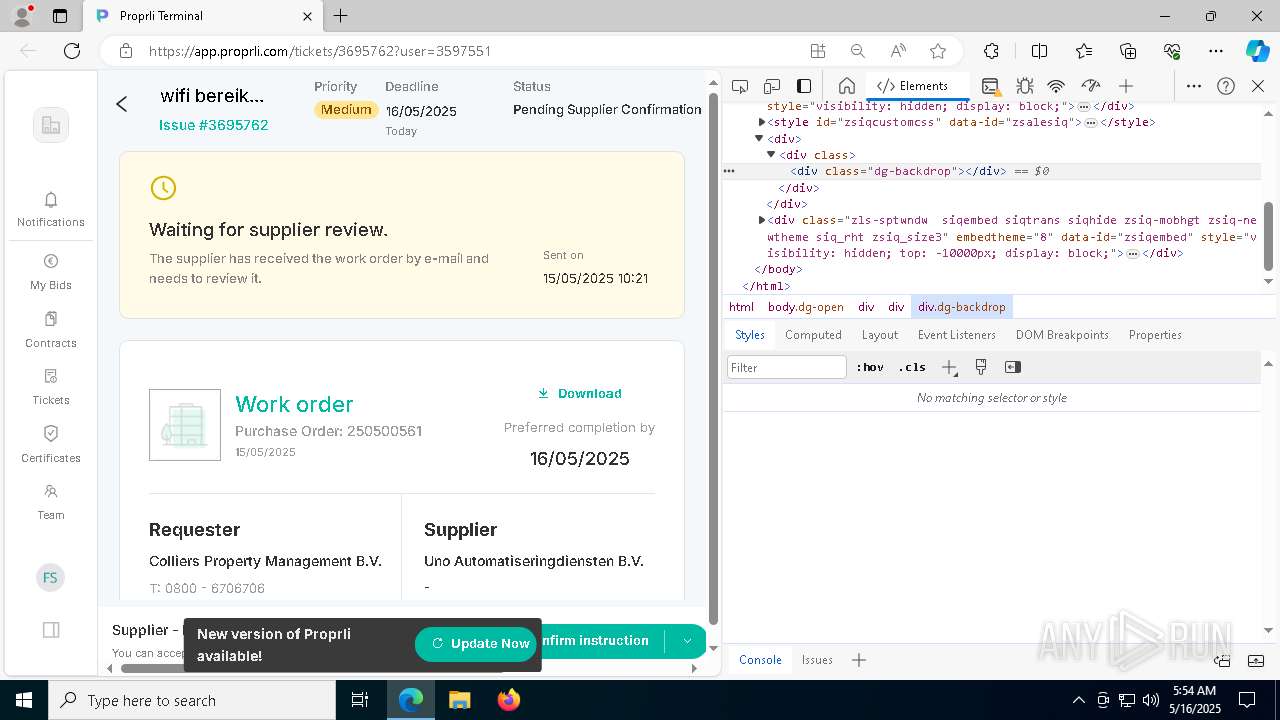
Task: Switch to the Computed tab
Action: [x=813, y=335]
